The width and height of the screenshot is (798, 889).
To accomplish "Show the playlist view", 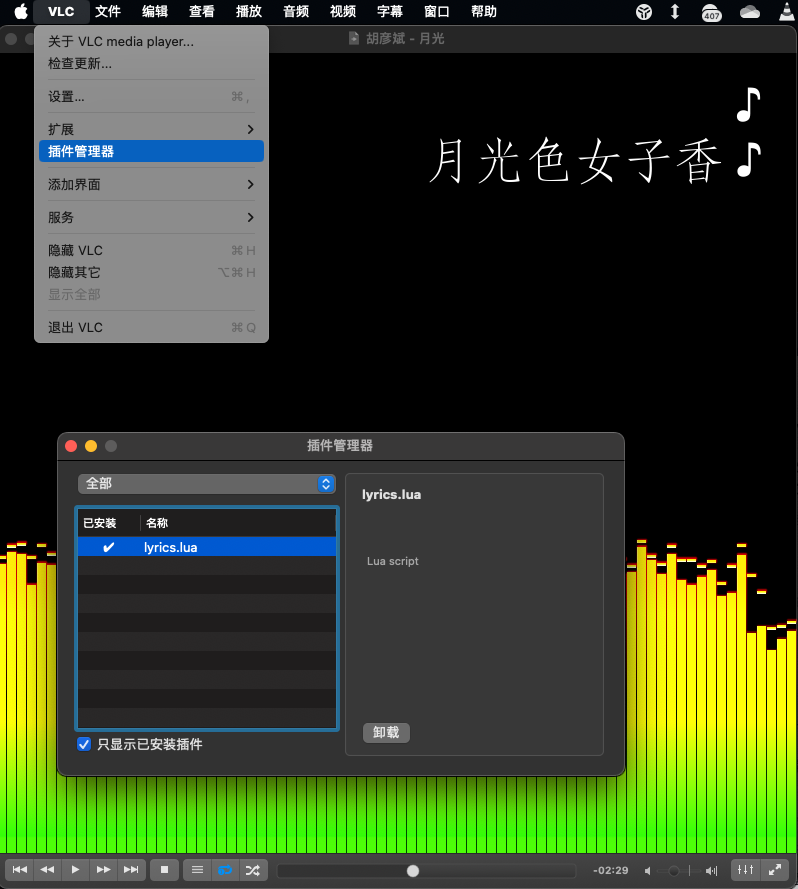I will tap(197, 869).
